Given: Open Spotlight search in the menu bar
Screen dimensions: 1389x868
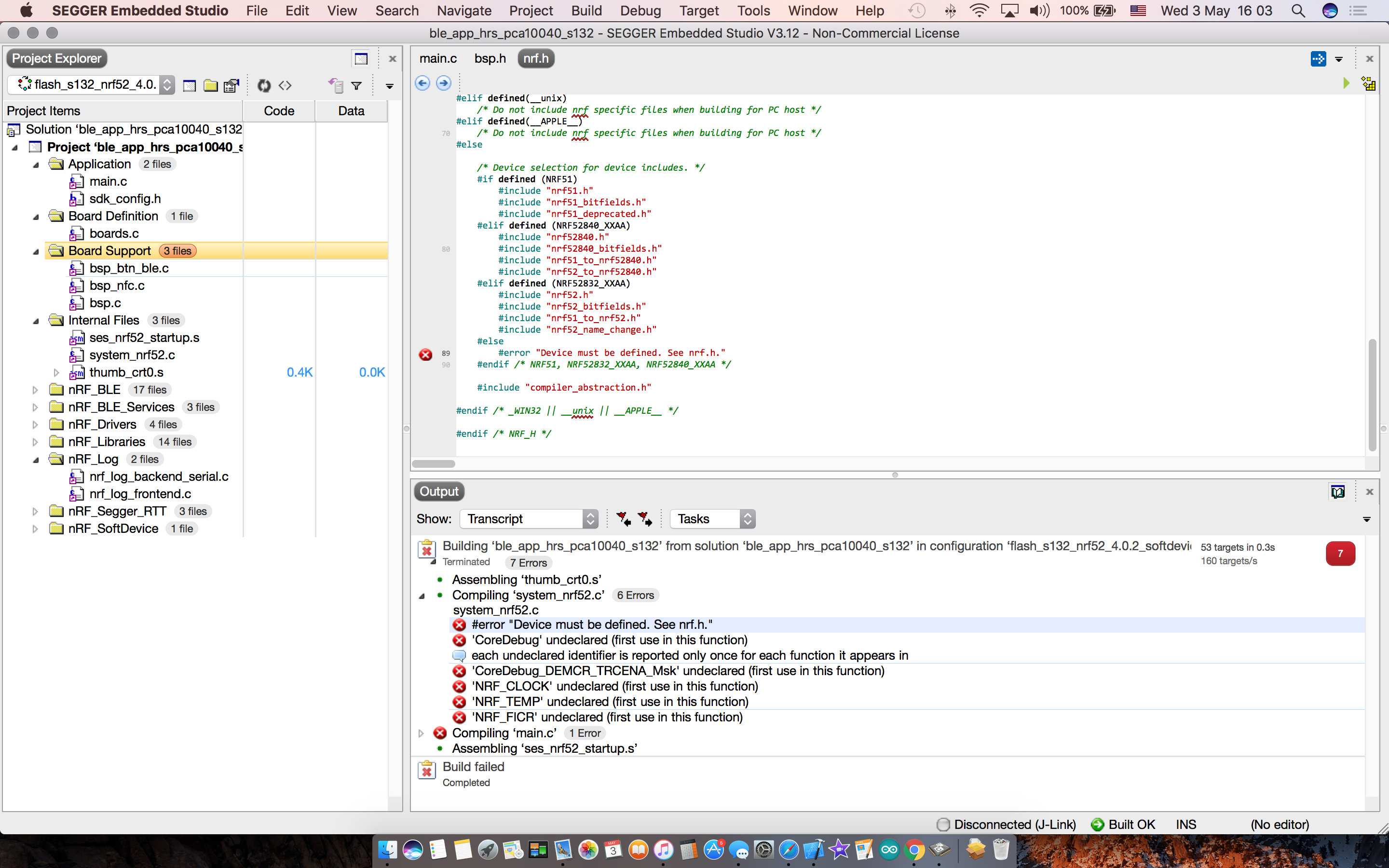Looking at the screenshot, I should tap(1298, 11).
